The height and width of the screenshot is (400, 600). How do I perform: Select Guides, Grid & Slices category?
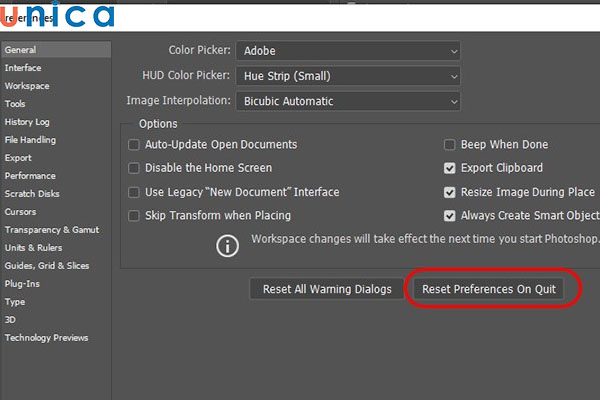46,266
